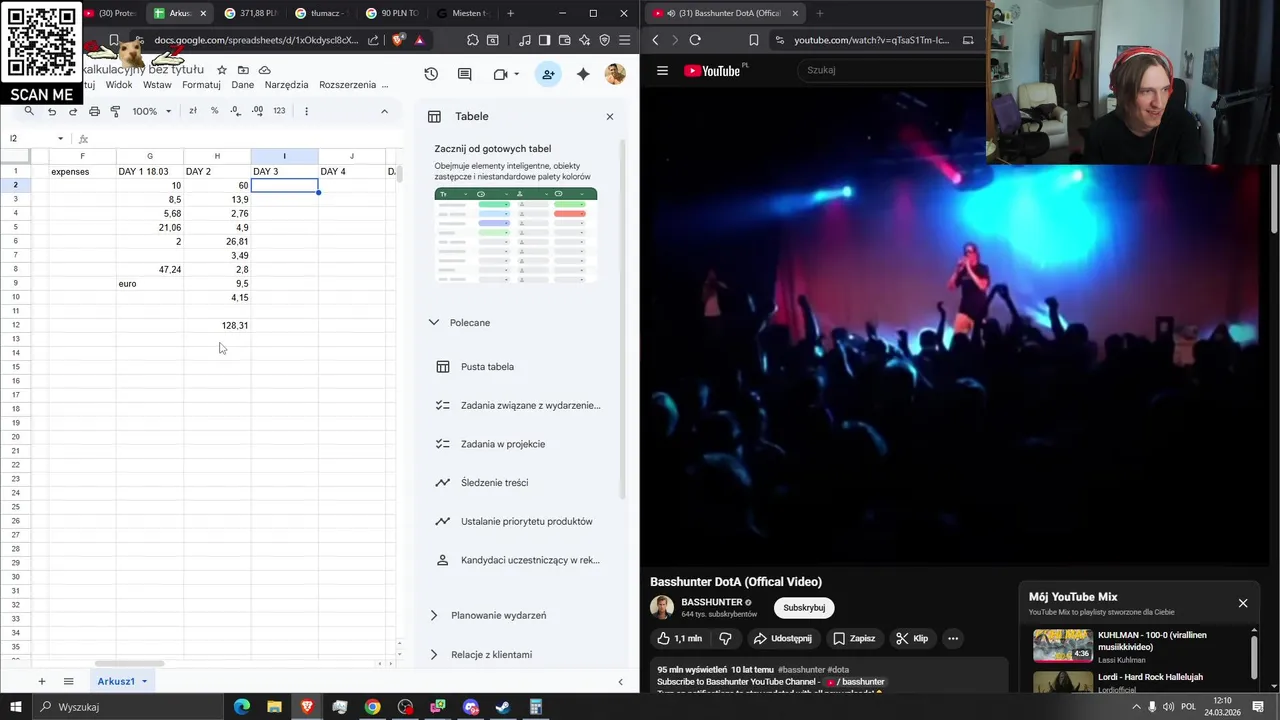Expand Relacje z klientami section

point(433,654)
